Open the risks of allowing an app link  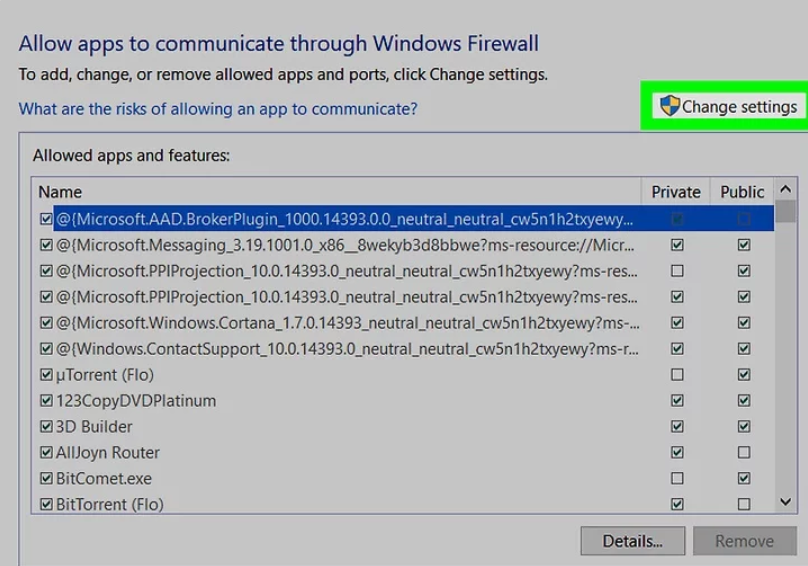tap(218, 109)
